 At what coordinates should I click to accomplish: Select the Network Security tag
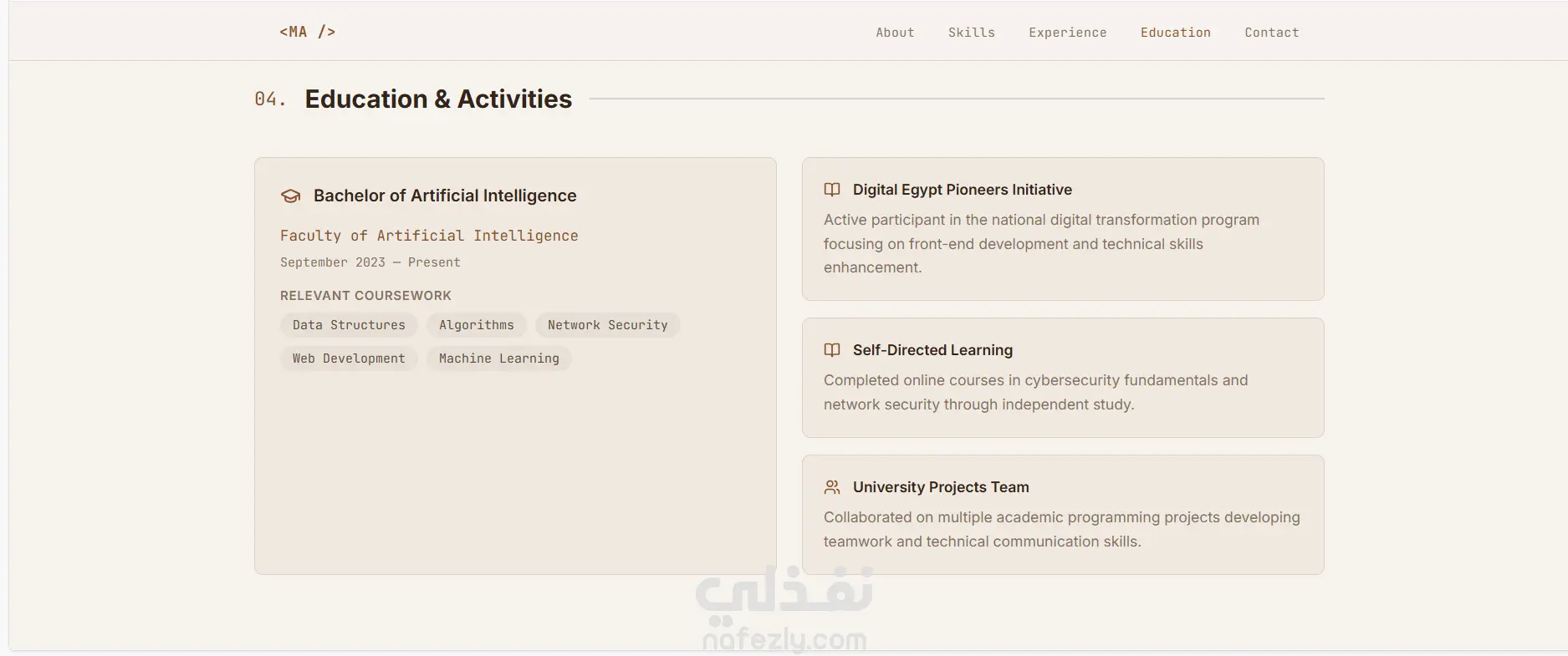click(x=607, y=325)
